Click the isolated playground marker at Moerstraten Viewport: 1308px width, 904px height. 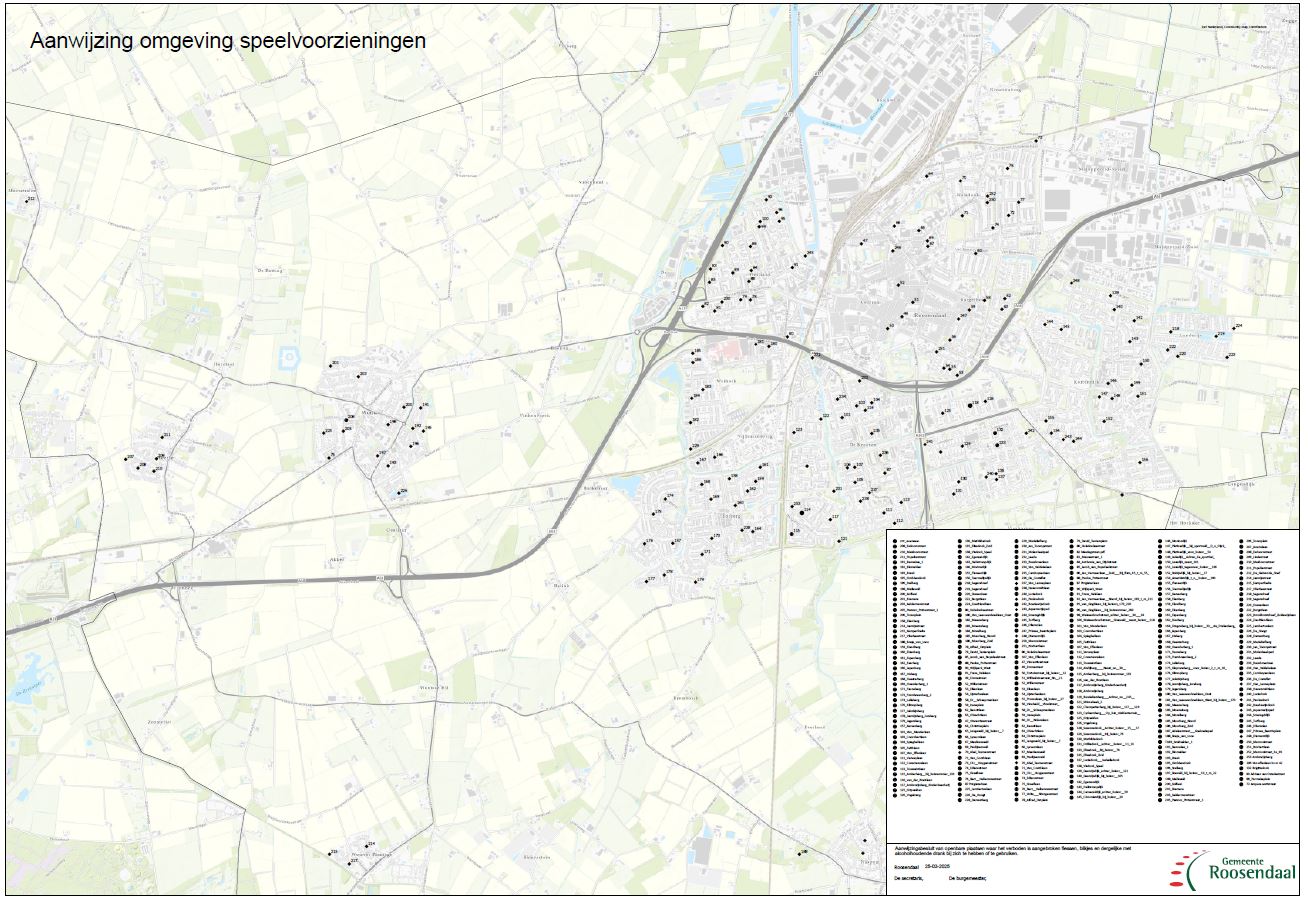pos(27,202)
